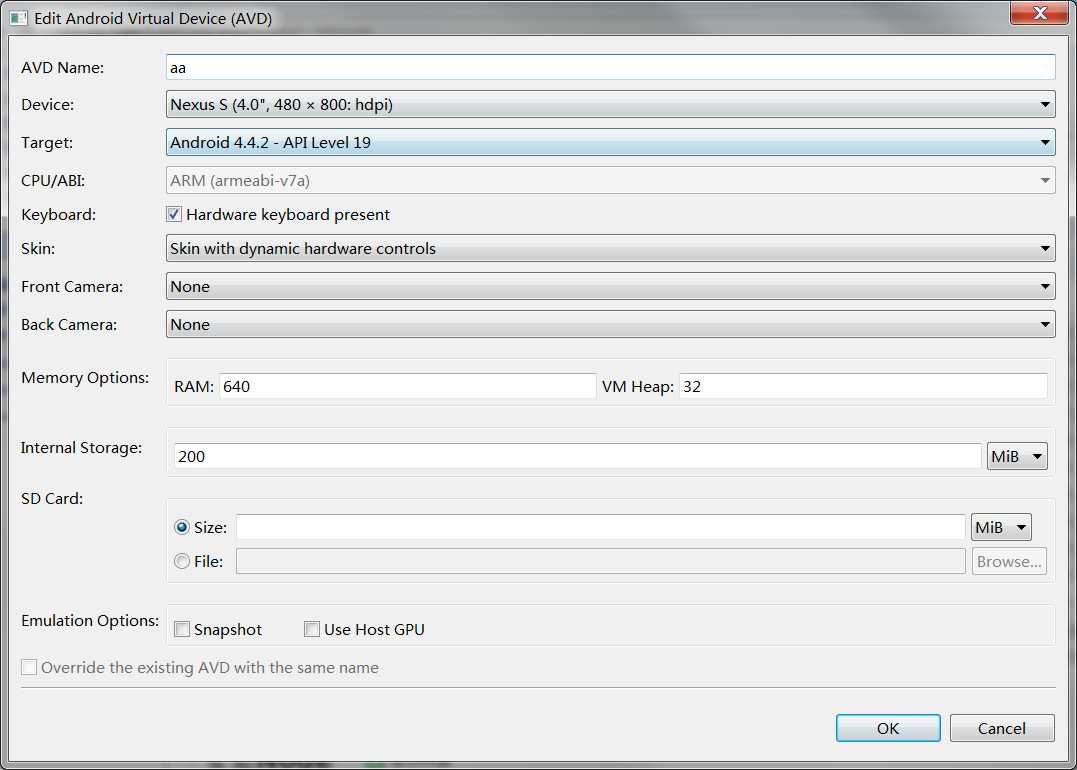Image resolution: width=1077 pixels, height=770 pixels.
Task: Click the SD Card label
Action: [x=52, y=499]
